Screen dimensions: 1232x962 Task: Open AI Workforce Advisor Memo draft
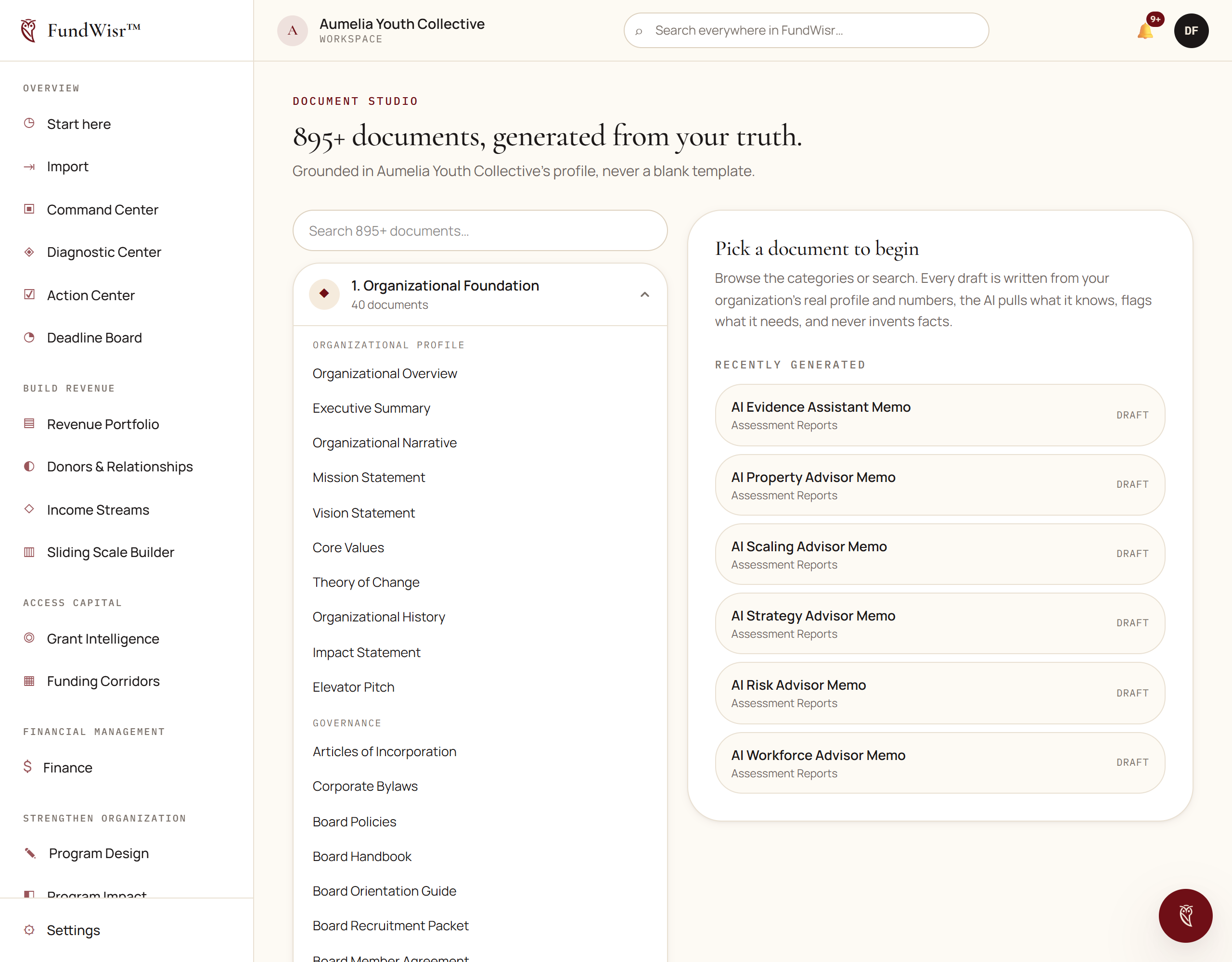940,763
